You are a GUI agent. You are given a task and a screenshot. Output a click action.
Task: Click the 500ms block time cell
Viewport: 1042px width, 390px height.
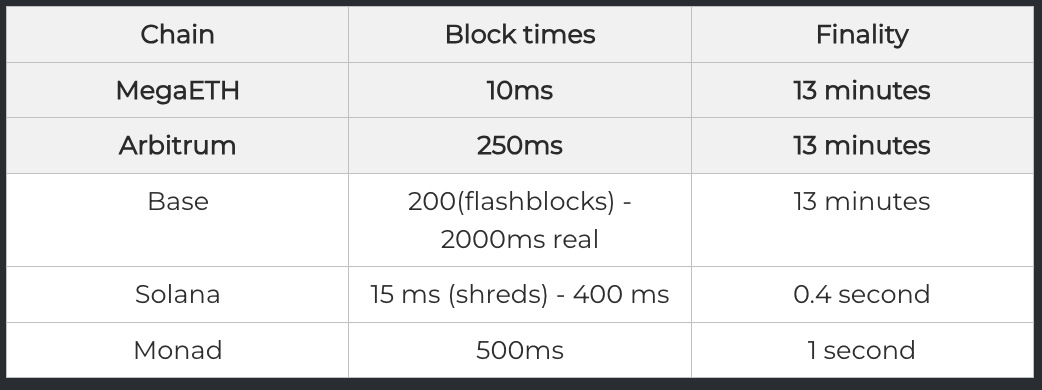[x=520, y=350]
